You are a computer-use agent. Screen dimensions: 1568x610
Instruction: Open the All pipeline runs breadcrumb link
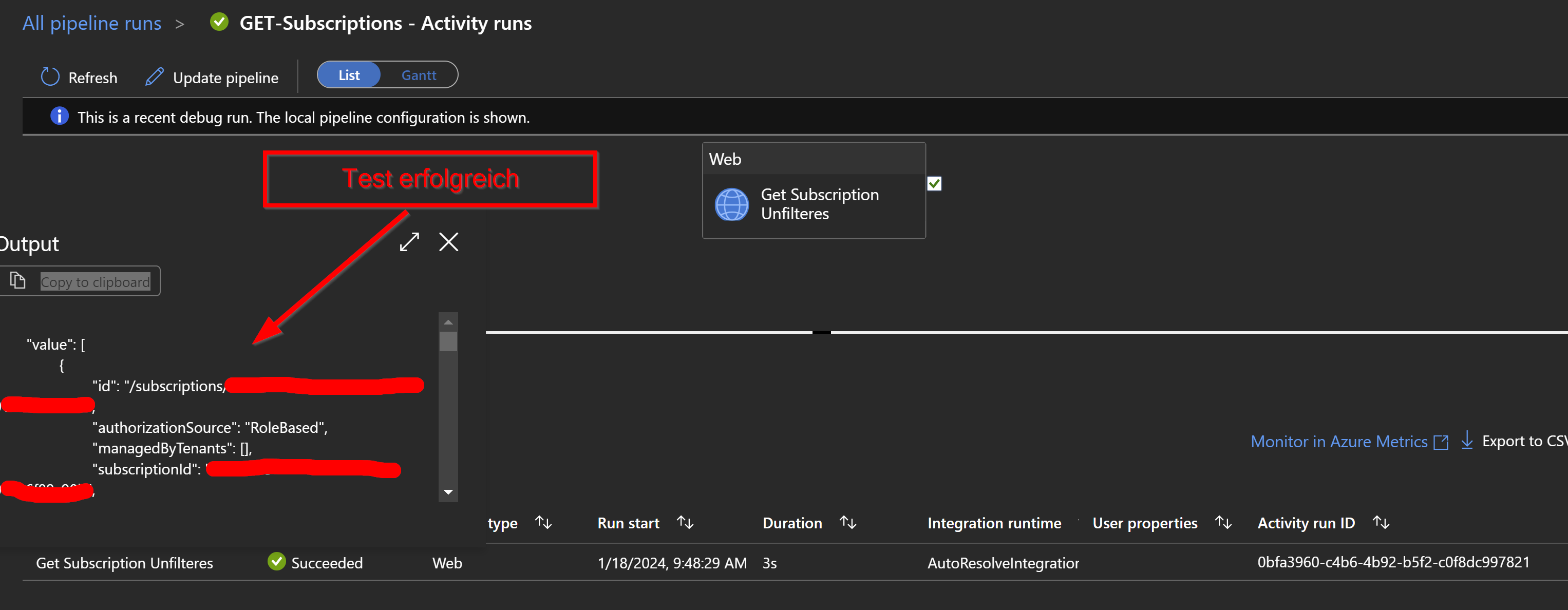[92, 23]
